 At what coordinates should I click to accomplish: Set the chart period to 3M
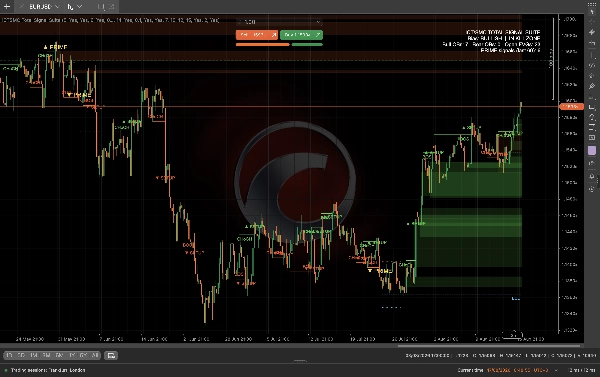point(46,356)
